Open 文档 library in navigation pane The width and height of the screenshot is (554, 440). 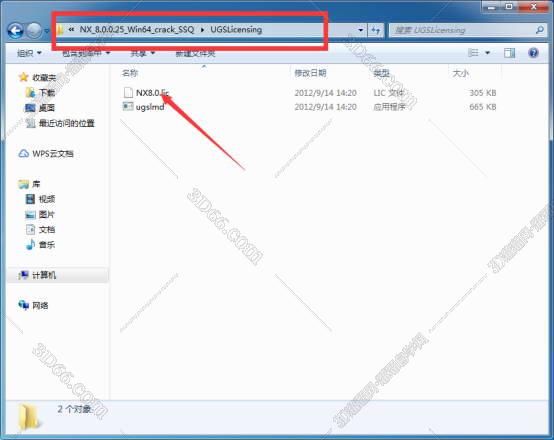coord(47,230)
